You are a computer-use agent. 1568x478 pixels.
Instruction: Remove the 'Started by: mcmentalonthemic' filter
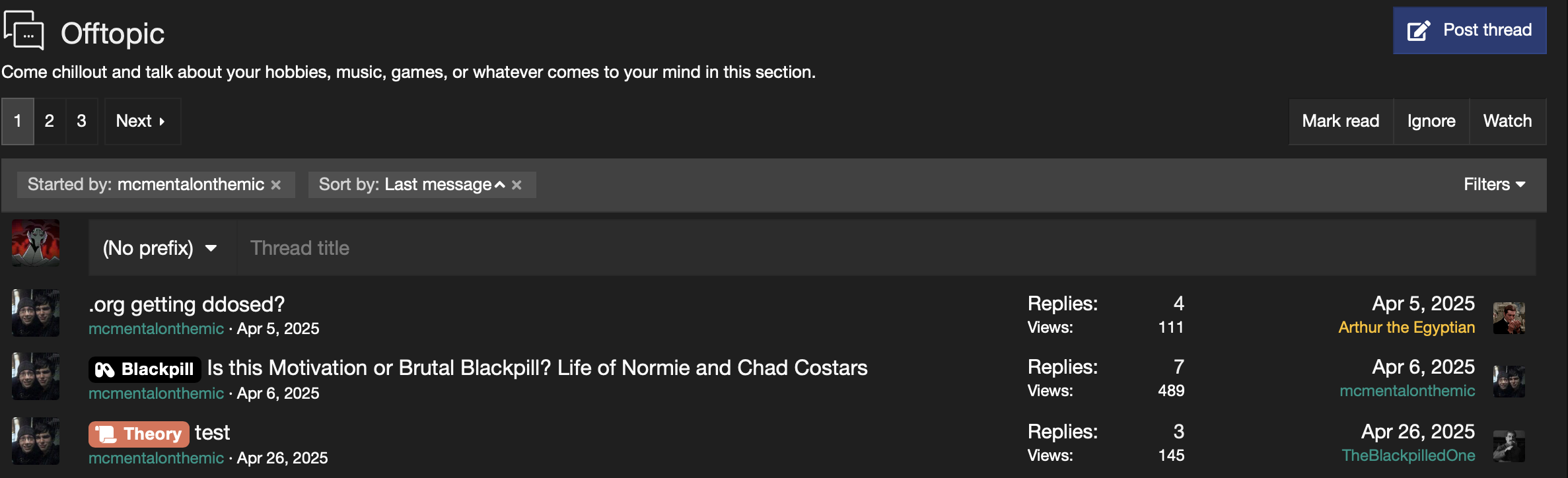pos(276,185)
